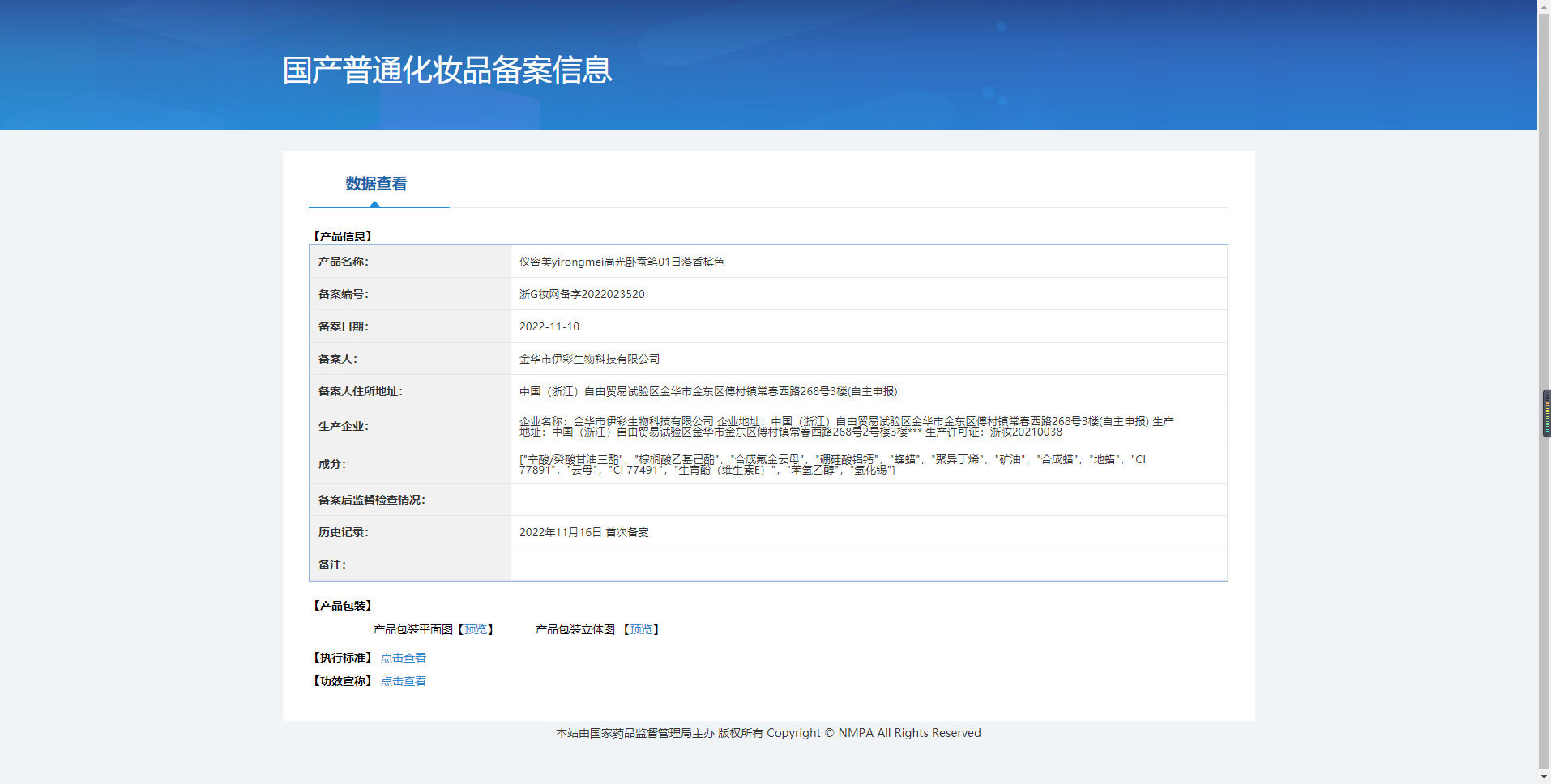1551x784 pixels.
Task: Click the scrollbar down arrow
Action: click(1545, 777)
